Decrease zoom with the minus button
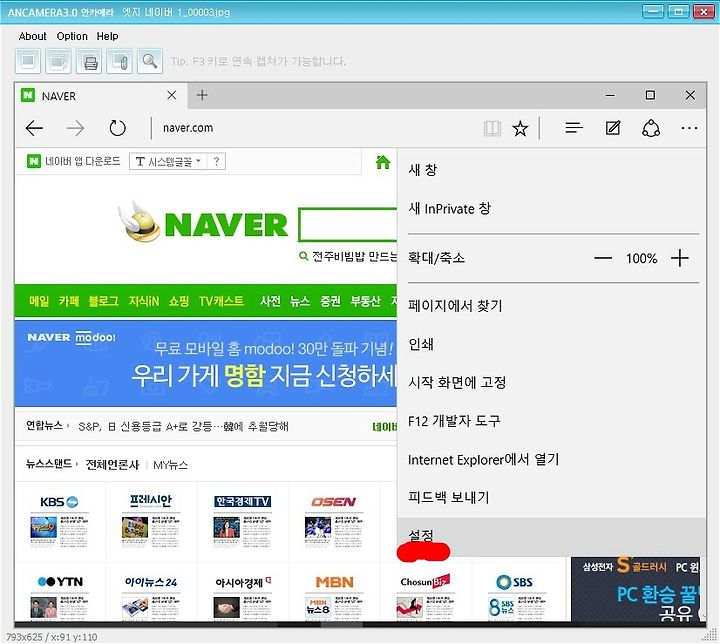Screen dimensions: 720x644 tap(603, 258)
